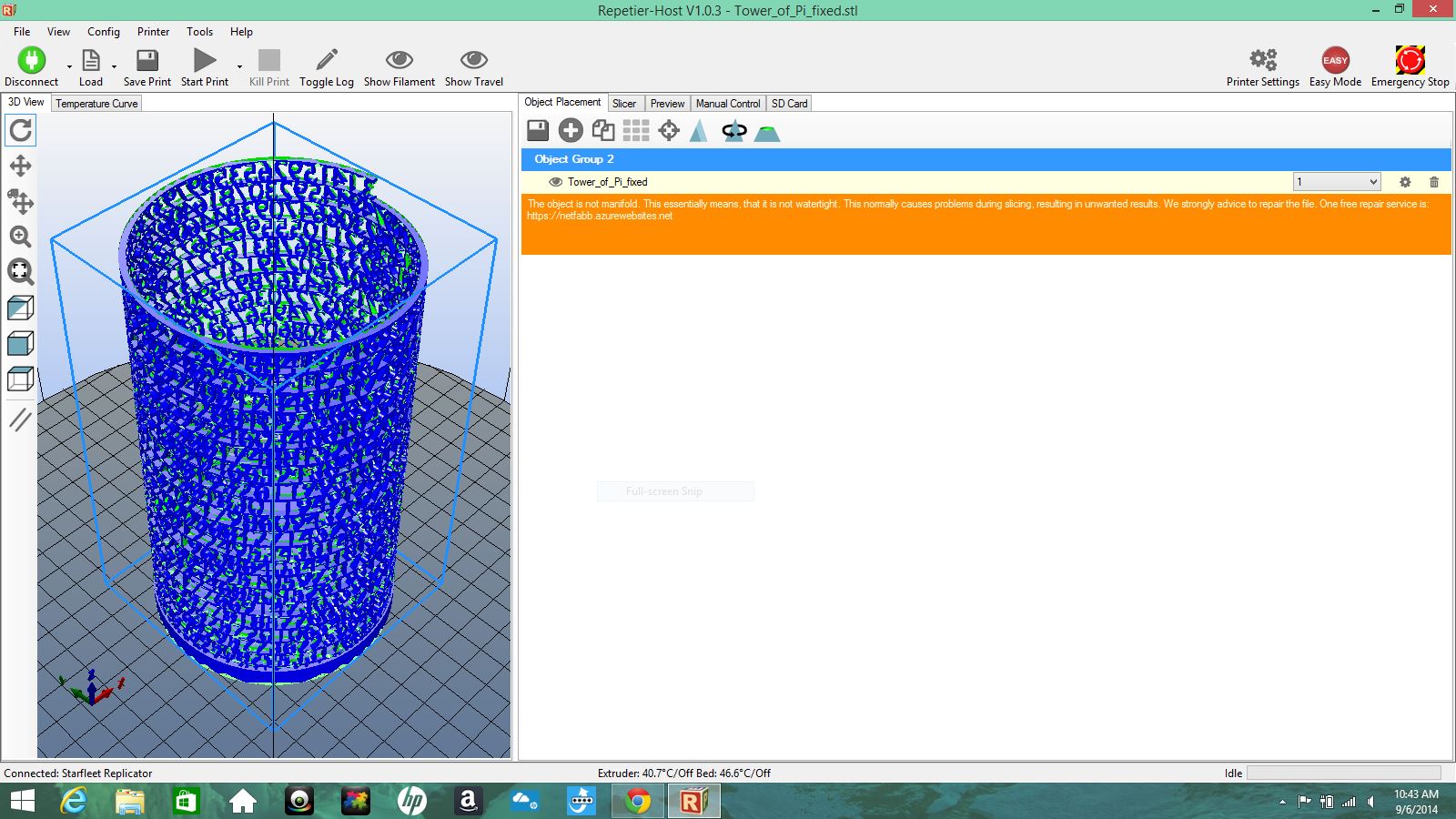Toggle visibility eye of Tower_of_Pi_fixed

pyautogui.click(x=555, y=182)
